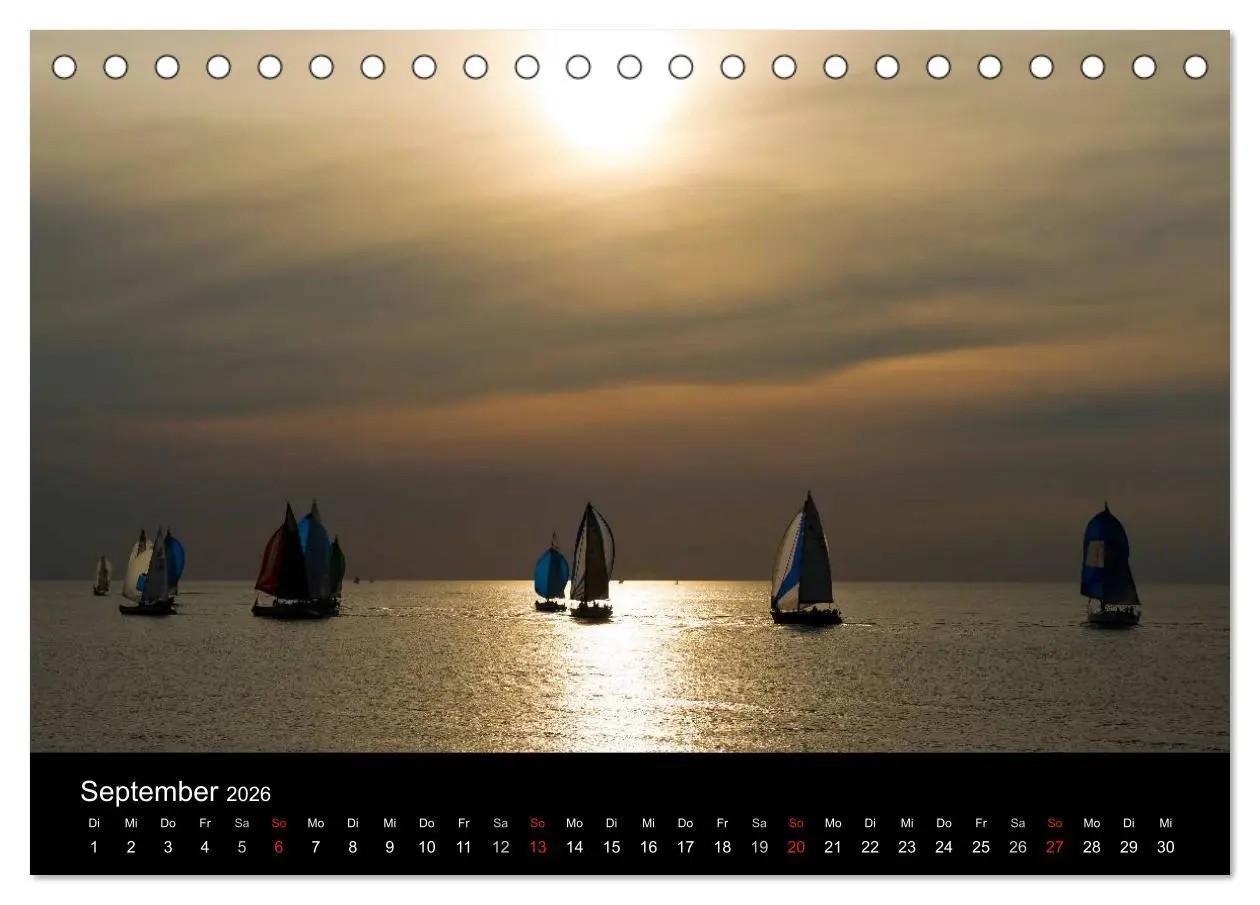This screenshot has width=1260, height=905.
Task: Click the 'Sa' weekday label above date 12
Action: click(x=501, y=824)
